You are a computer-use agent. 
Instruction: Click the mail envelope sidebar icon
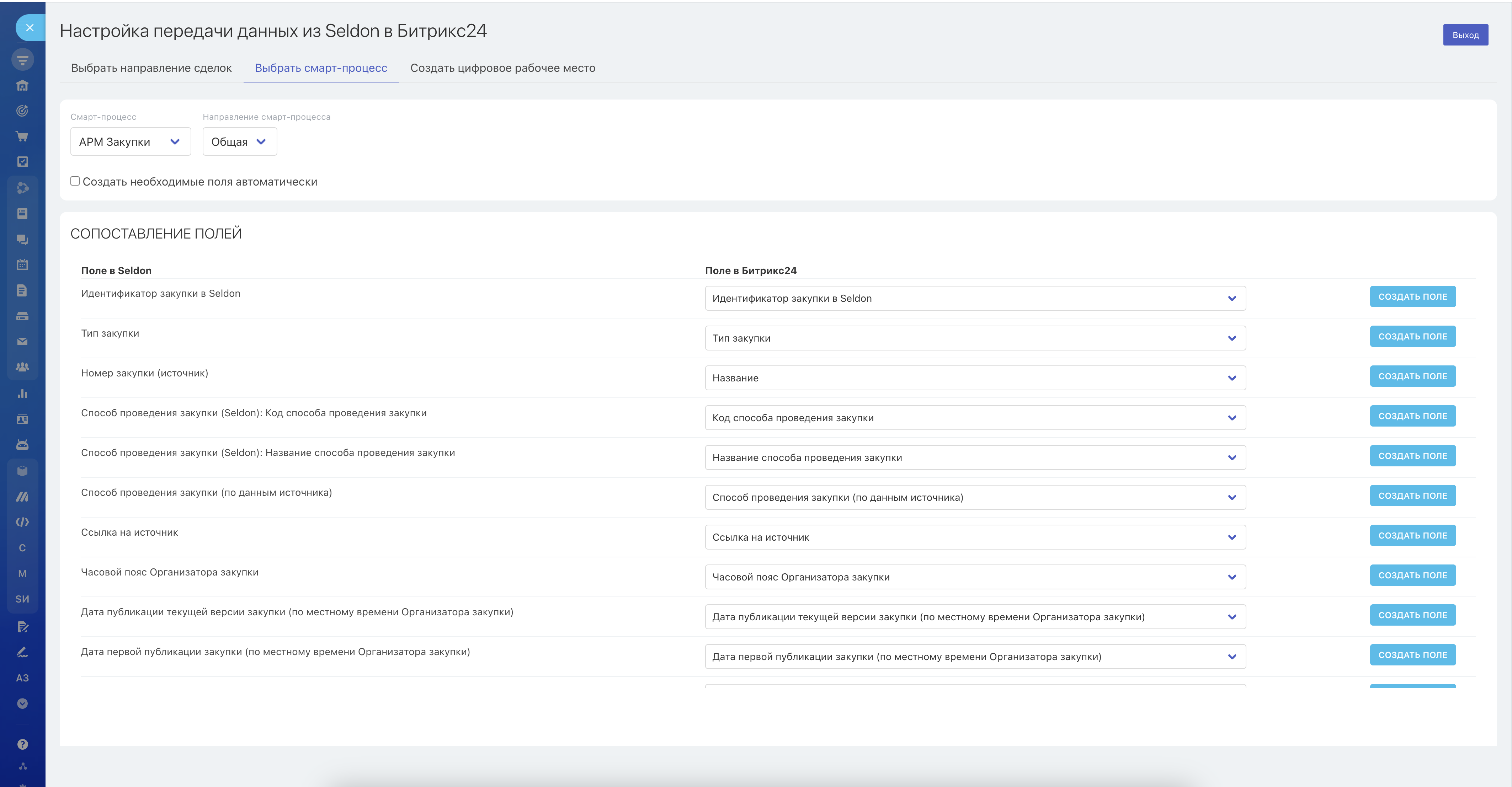22,342
